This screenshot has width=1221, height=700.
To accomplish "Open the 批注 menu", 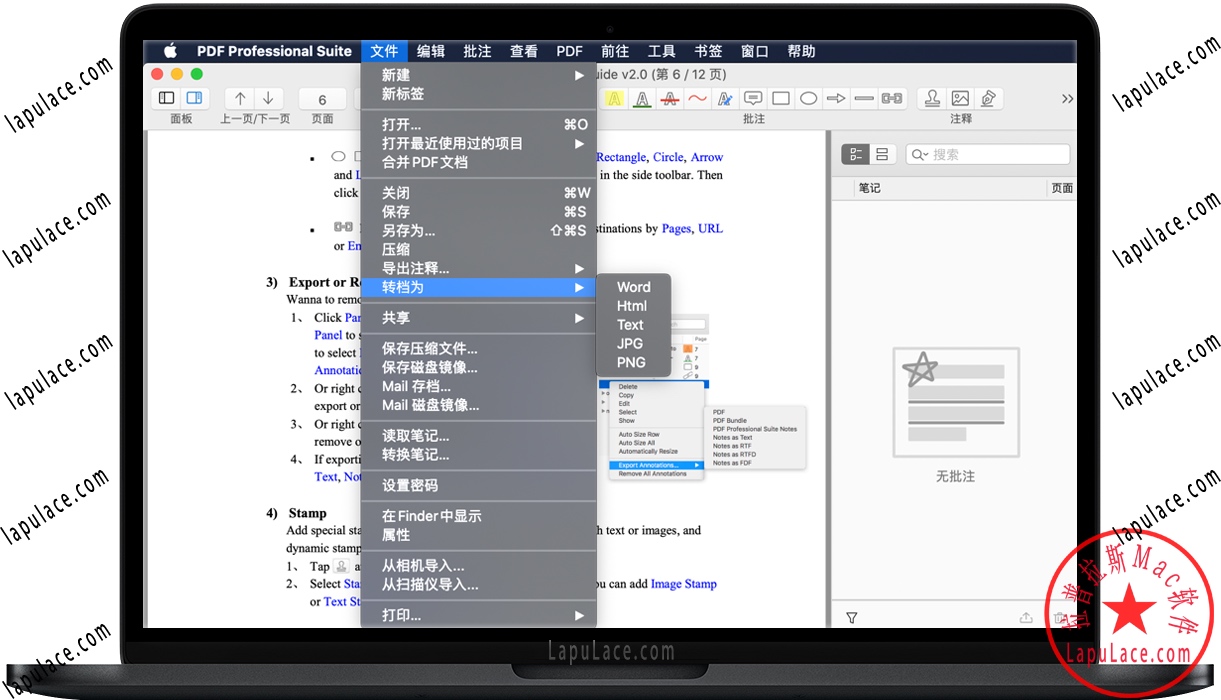I will pyautogui.click(x=477, y=51).
